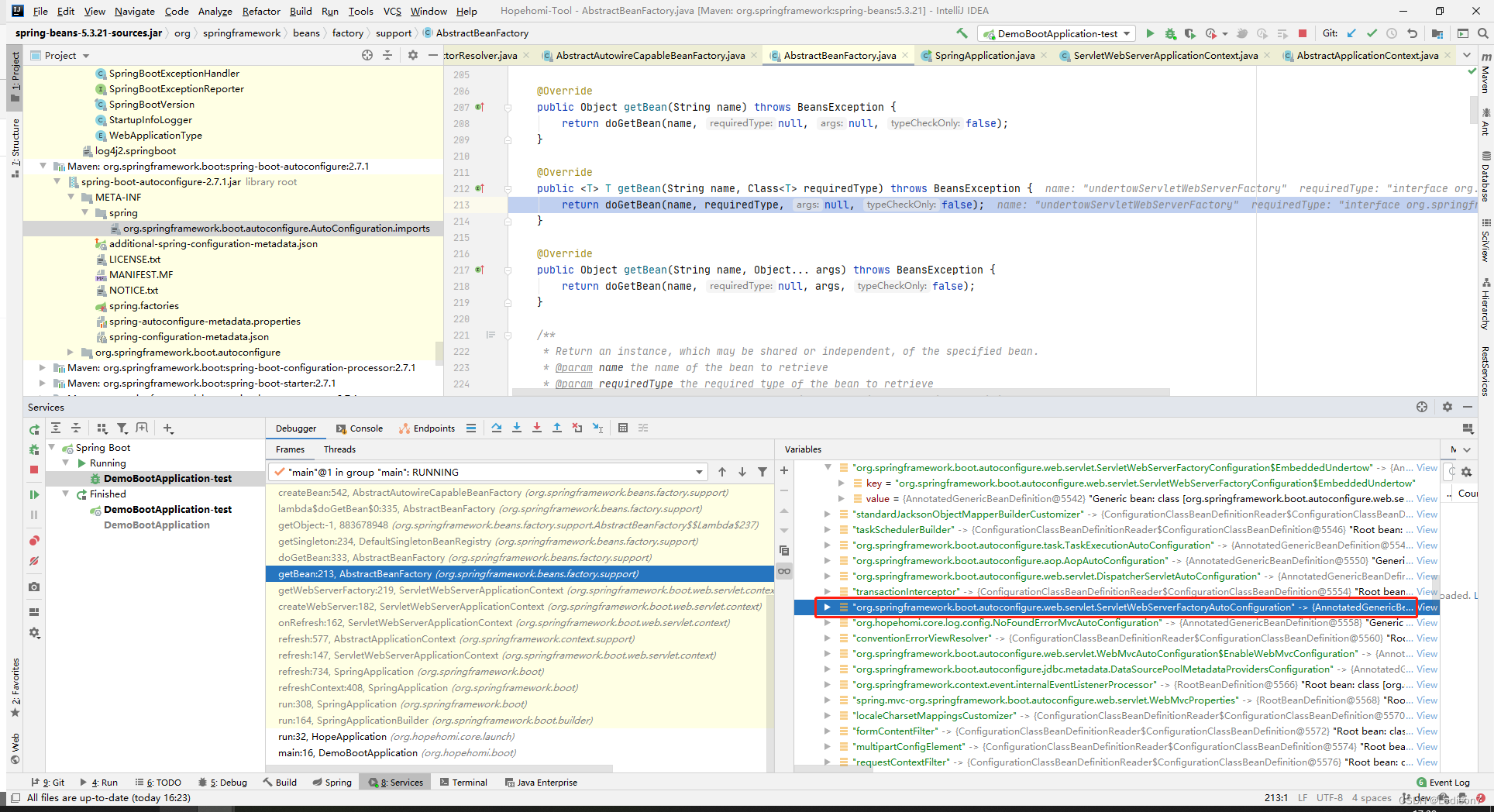Click Step Over debugger icon

[497, 428]
